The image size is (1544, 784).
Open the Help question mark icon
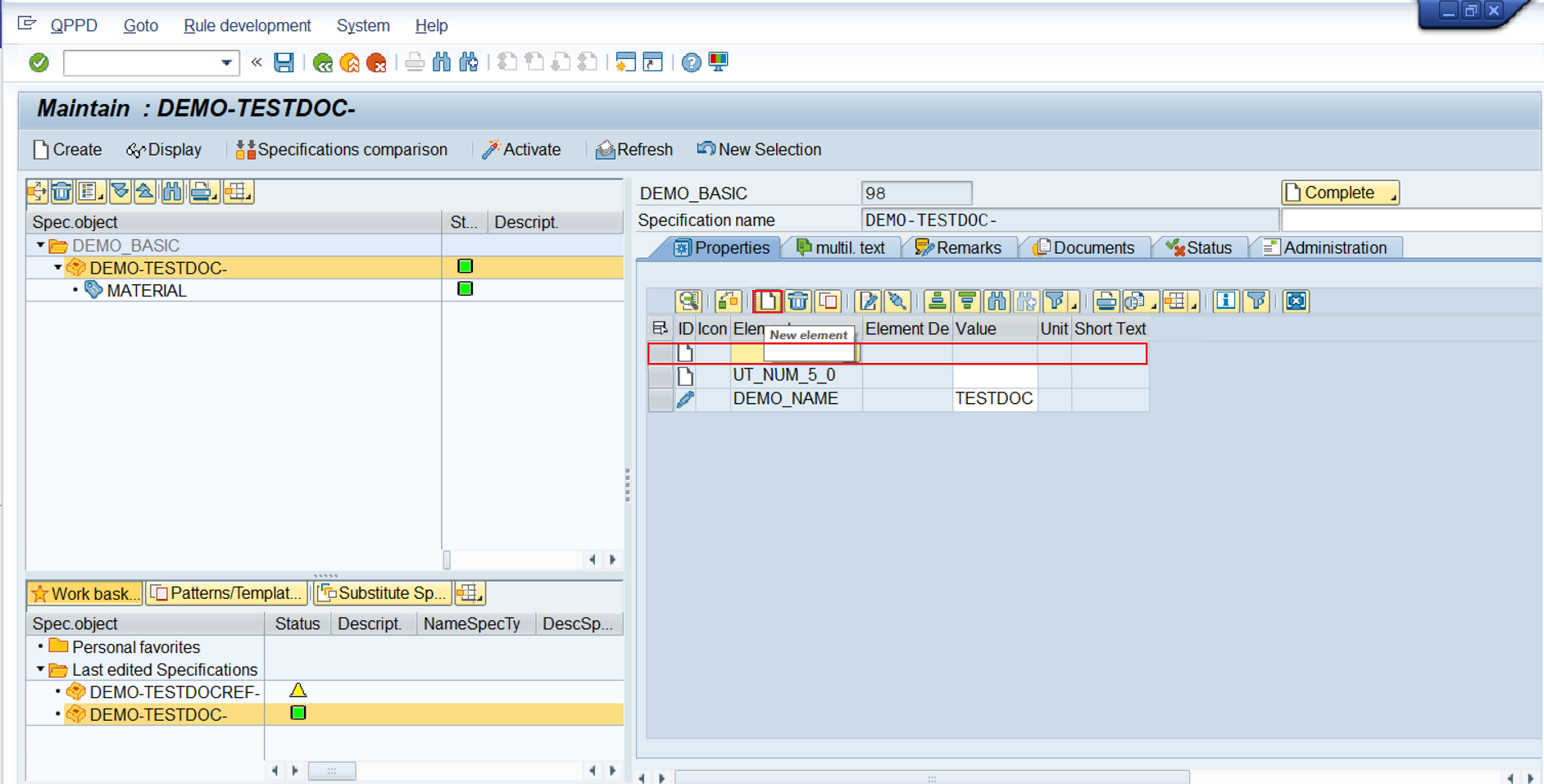(x=691, y=62)
